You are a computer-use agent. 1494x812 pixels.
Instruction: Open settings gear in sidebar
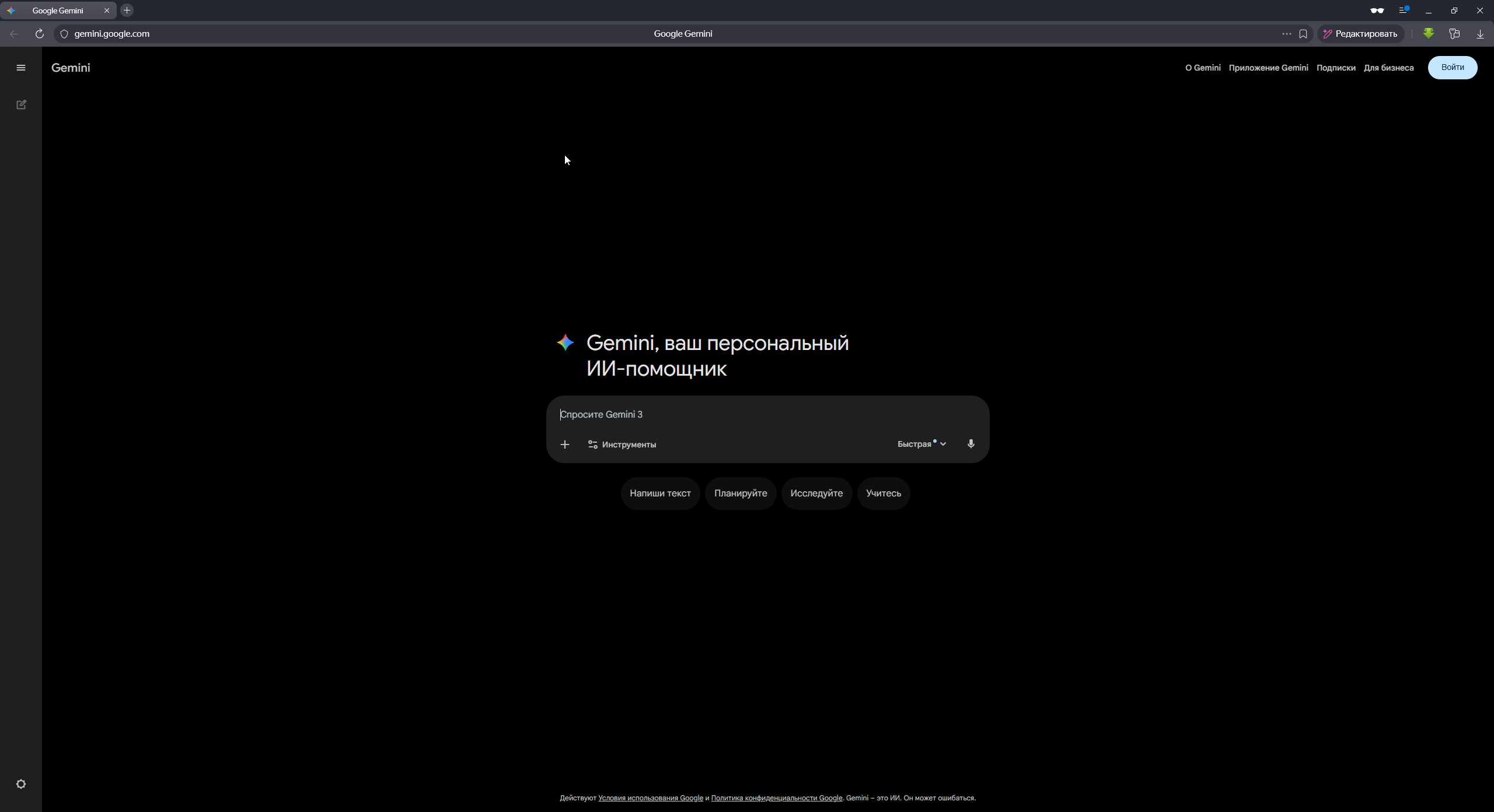click(21, 784)
